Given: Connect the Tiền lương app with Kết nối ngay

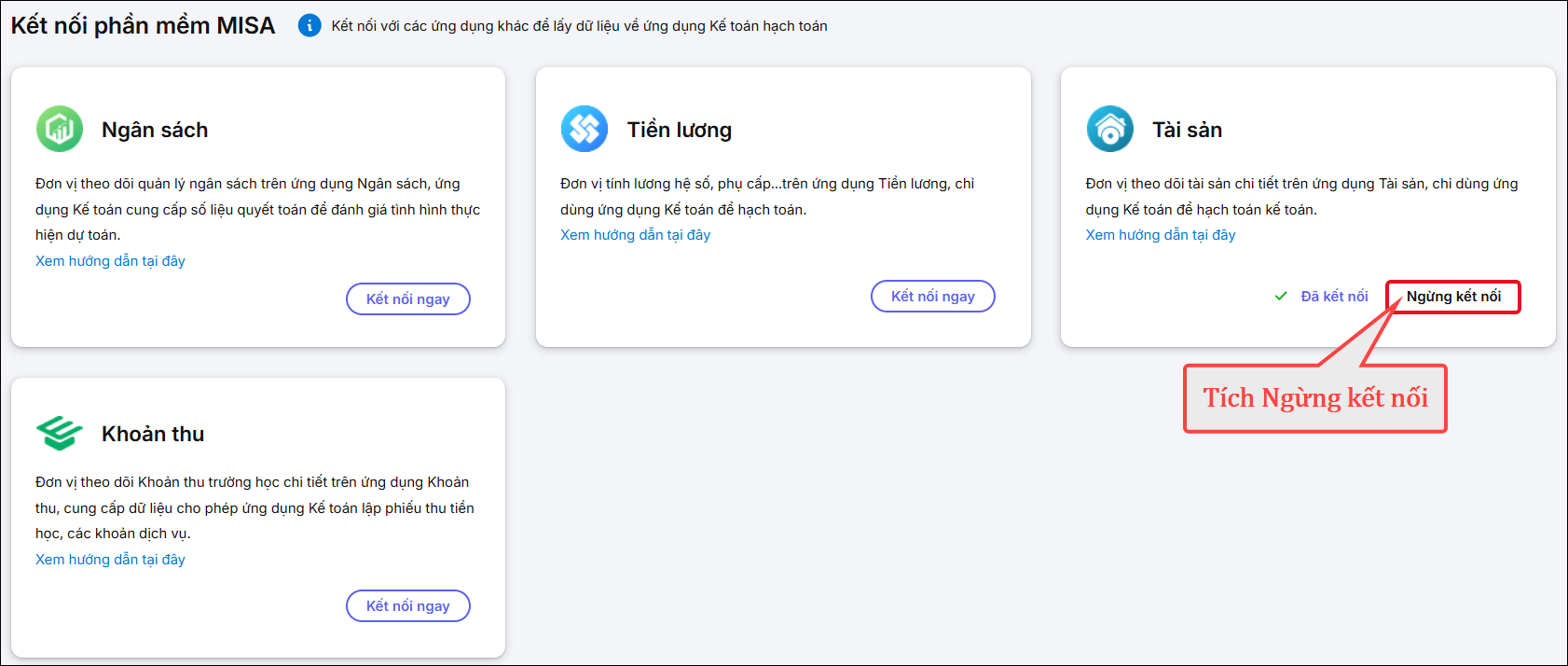Looking at the screenshot, I should click(x=933, y=297).
